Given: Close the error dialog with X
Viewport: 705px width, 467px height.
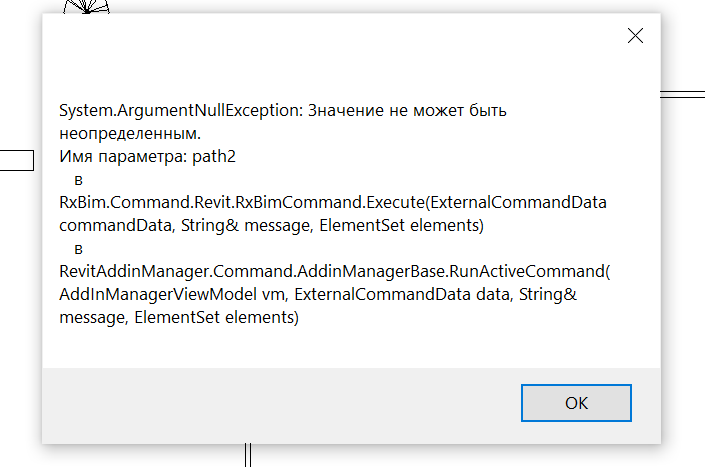Looking at the screenshot, I should tap(634, 36).
